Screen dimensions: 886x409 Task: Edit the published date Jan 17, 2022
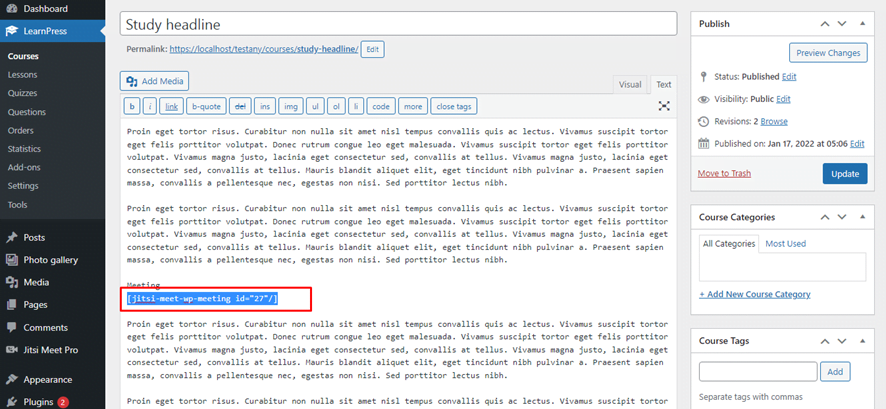857,143
